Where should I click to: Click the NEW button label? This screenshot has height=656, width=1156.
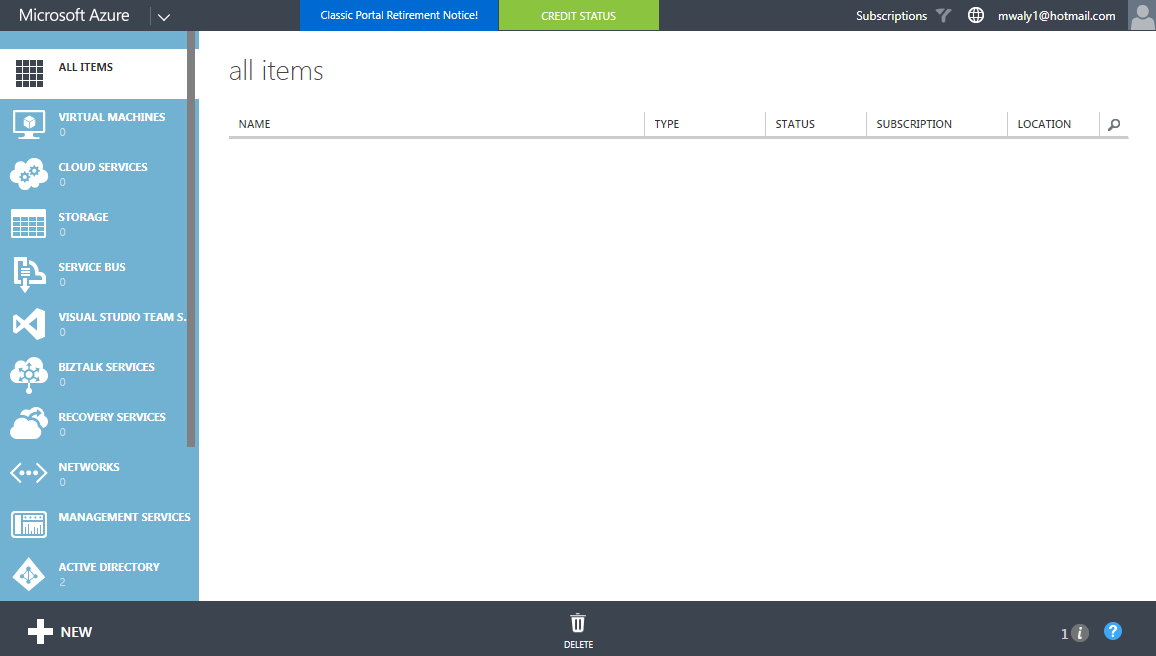click(x=76, y=632)
